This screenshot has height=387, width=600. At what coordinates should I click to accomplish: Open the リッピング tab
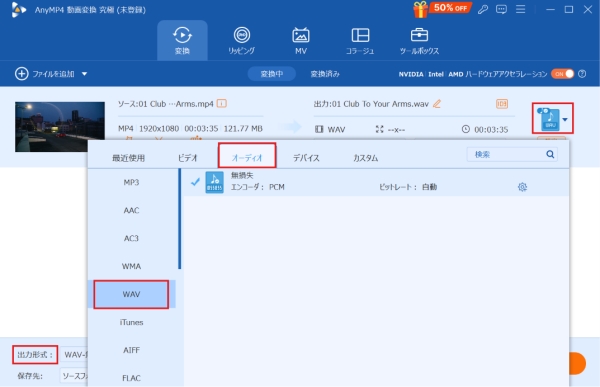241,41
